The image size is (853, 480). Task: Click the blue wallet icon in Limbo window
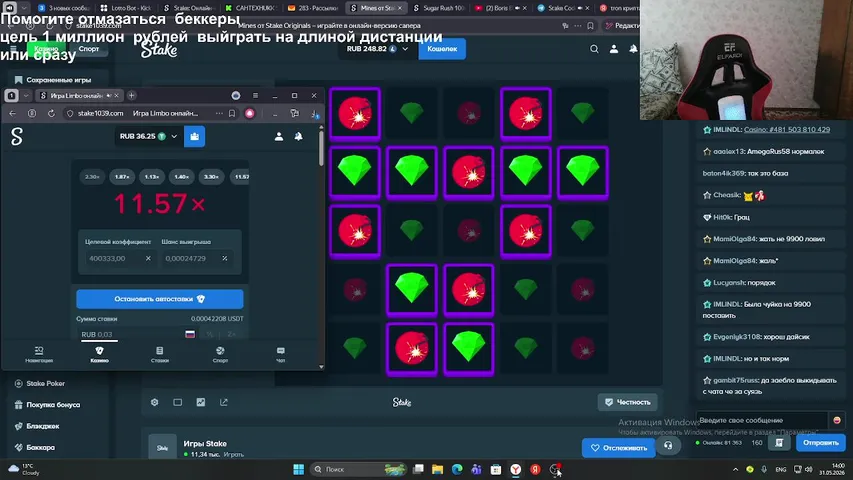pyautogui.click(x=194, y=136)
